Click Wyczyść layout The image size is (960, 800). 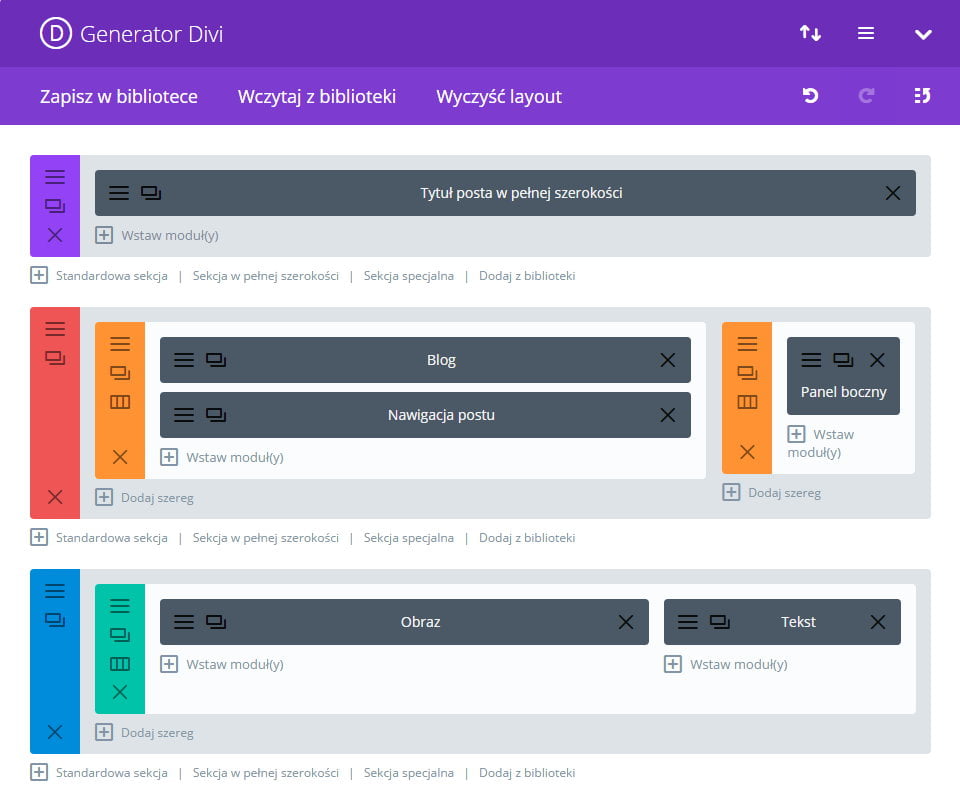pos(499,97)
